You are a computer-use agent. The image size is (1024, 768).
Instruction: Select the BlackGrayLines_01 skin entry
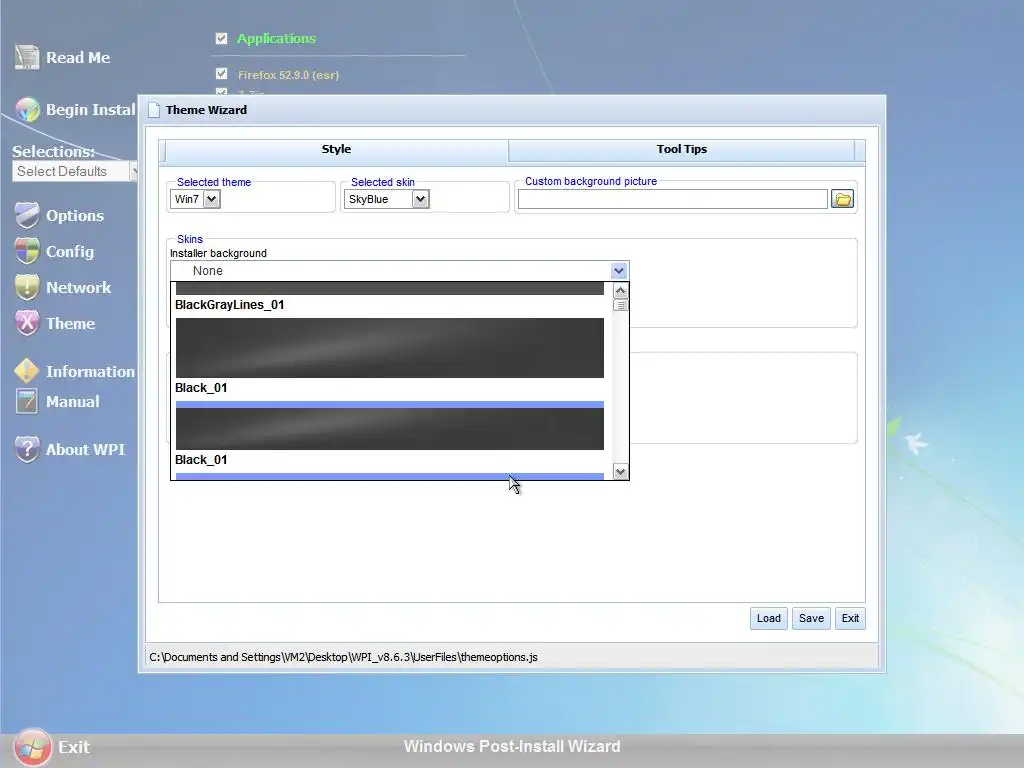[229, 304]
